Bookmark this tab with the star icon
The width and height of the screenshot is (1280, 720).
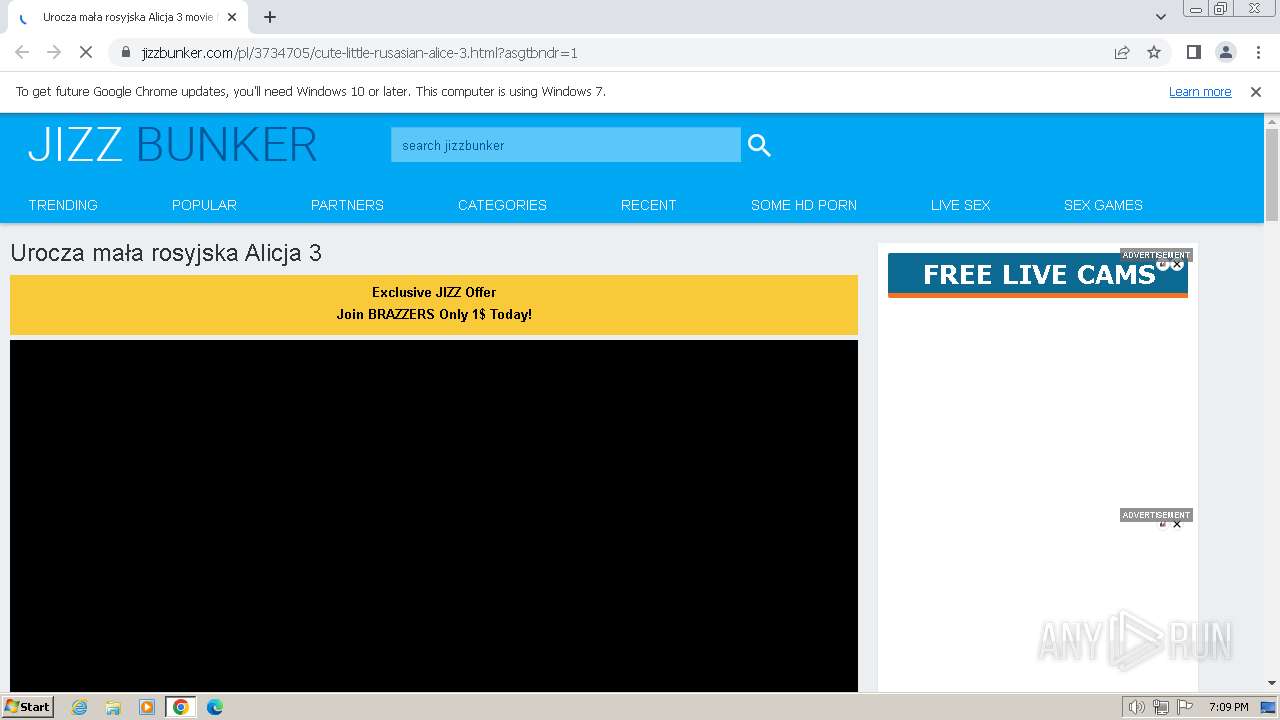point(1154,52)
